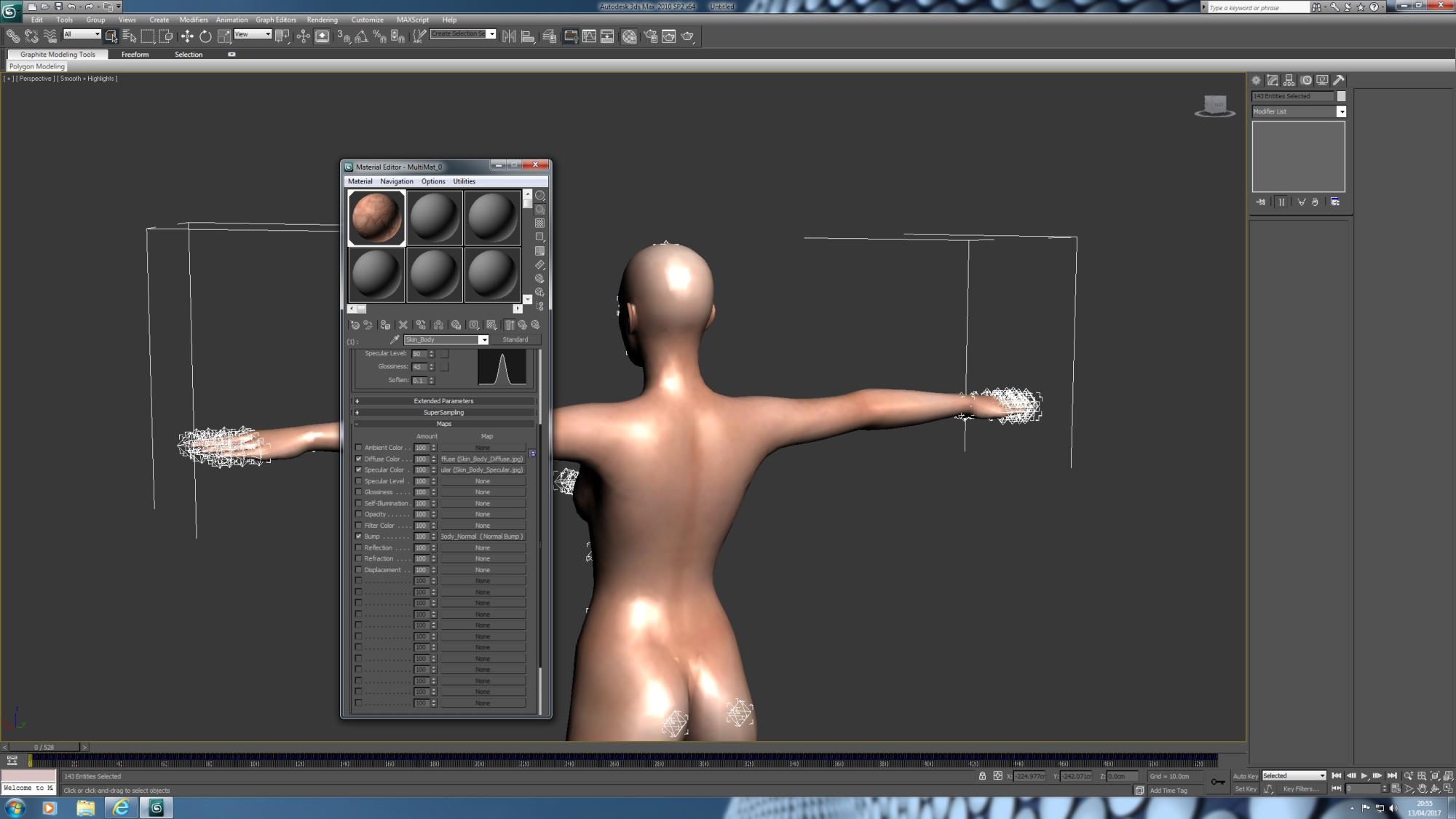Click Get Material in Material Editor
1456x819 pixels.
point(355,325)
